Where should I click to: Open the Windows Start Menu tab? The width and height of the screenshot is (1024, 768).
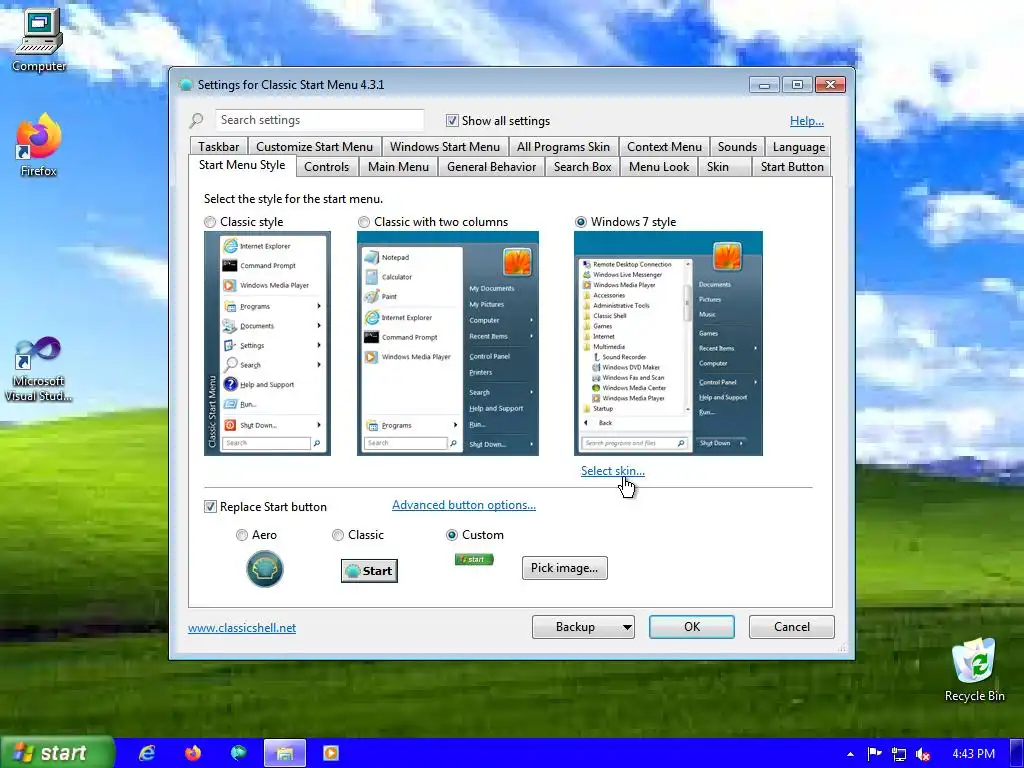(x=445, y=147)
